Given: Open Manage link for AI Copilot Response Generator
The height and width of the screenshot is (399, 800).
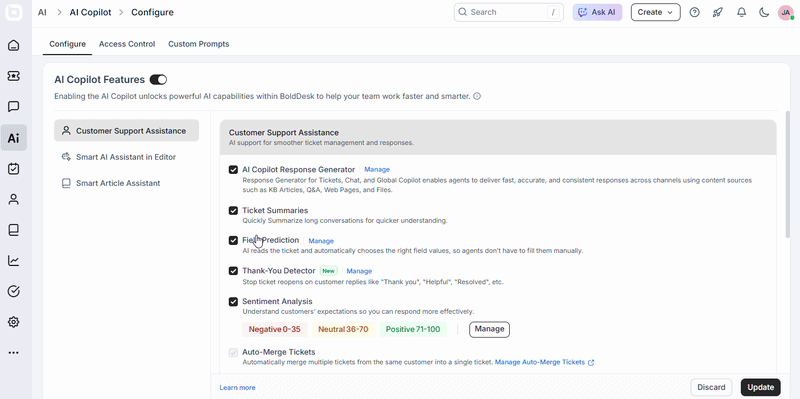Looking at the screenshot, I should [x=377, y=169].
